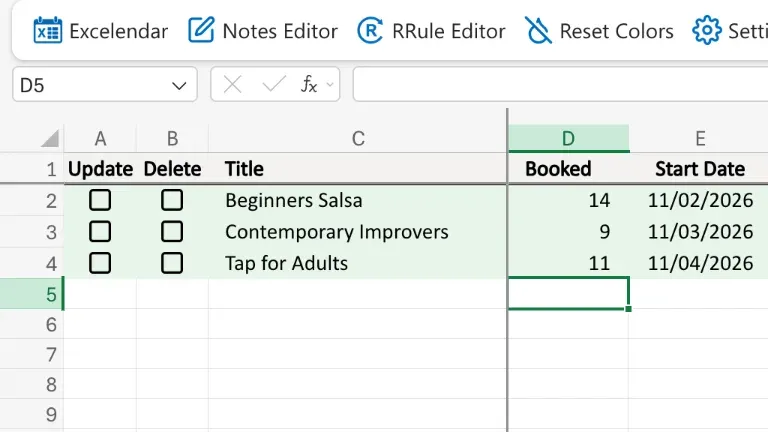Image resolution: width=768 pixels, height=432 pixels.
Task: Select row 2 header
Action: click(x=32, y=201)
